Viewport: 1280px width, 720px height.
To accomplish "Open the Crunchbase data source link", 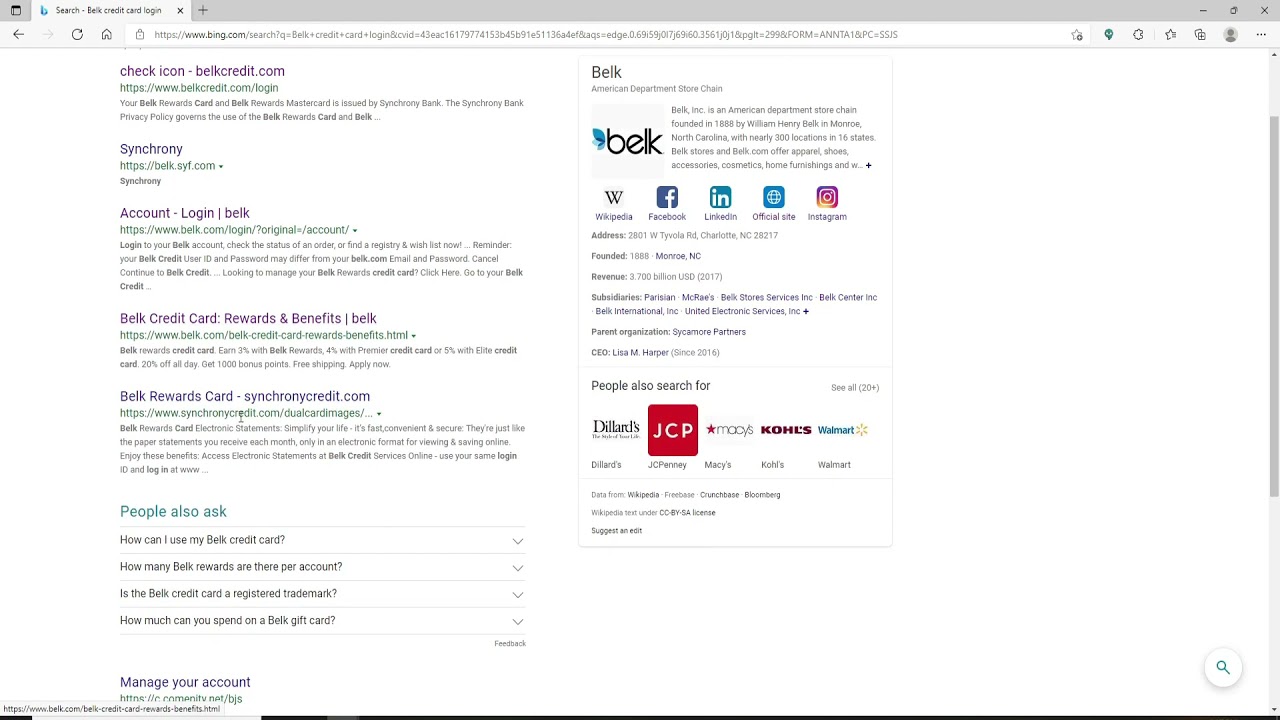I will [720, 495].
